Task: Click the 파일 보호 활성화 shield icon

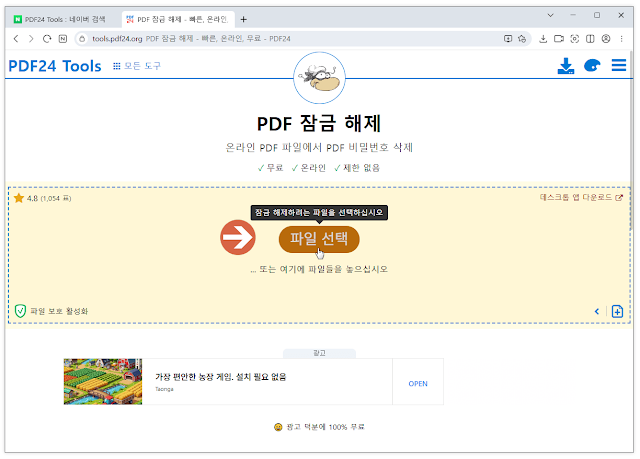Action: [x=20, y=311]
